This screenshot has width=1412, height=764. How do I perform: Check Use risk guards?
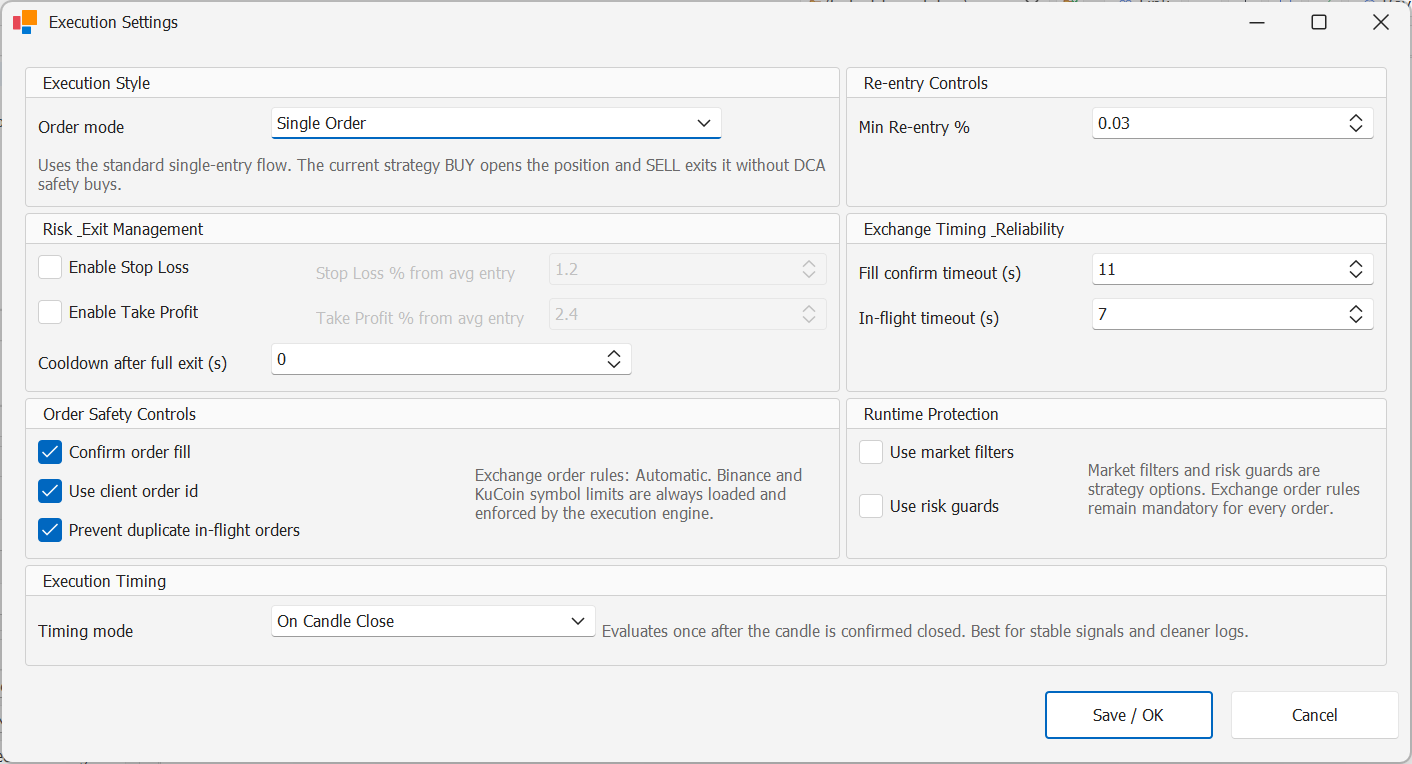[x=871, y=506]
